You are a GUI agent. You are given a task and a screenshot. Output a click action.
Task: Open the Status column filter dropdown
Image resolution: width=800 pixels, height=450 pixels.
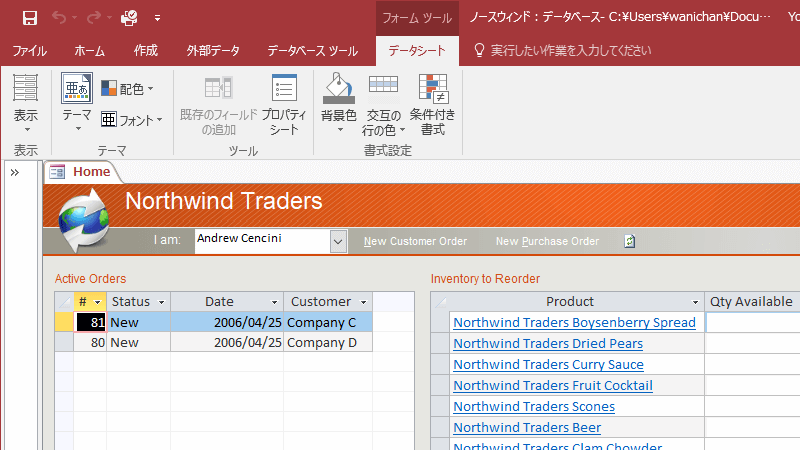pos(161,302)
